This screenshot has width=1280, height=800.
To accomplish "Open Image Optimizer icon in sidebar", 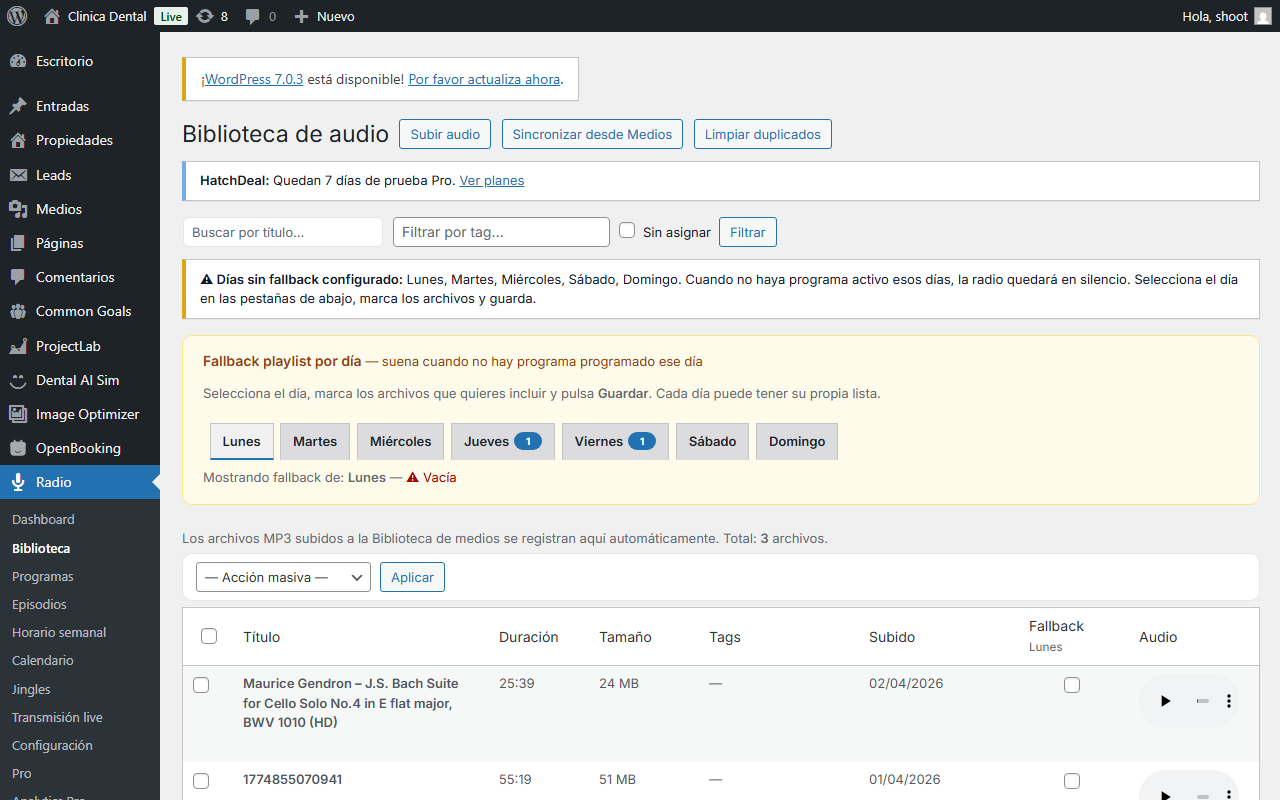I will coord(18,414).
